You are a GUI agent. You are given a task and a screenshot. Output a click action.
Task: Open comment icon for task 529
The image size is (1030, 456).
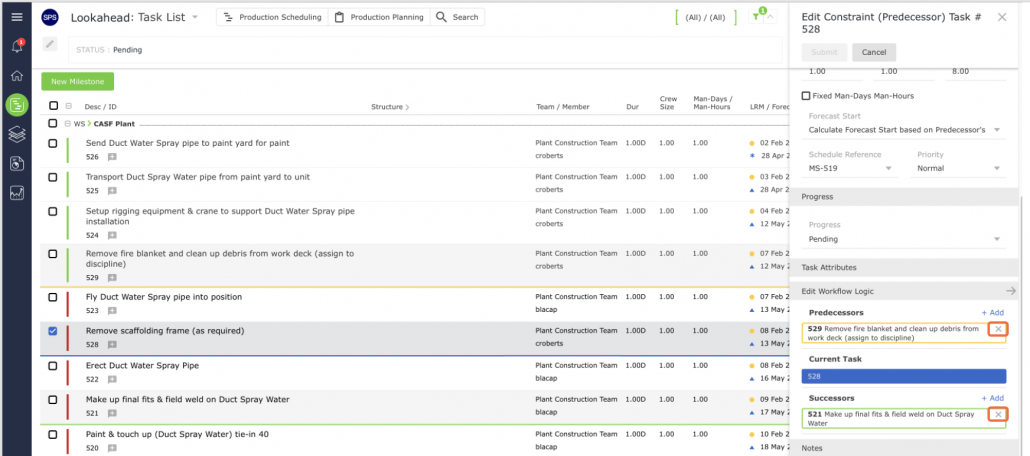pos(112,278)
